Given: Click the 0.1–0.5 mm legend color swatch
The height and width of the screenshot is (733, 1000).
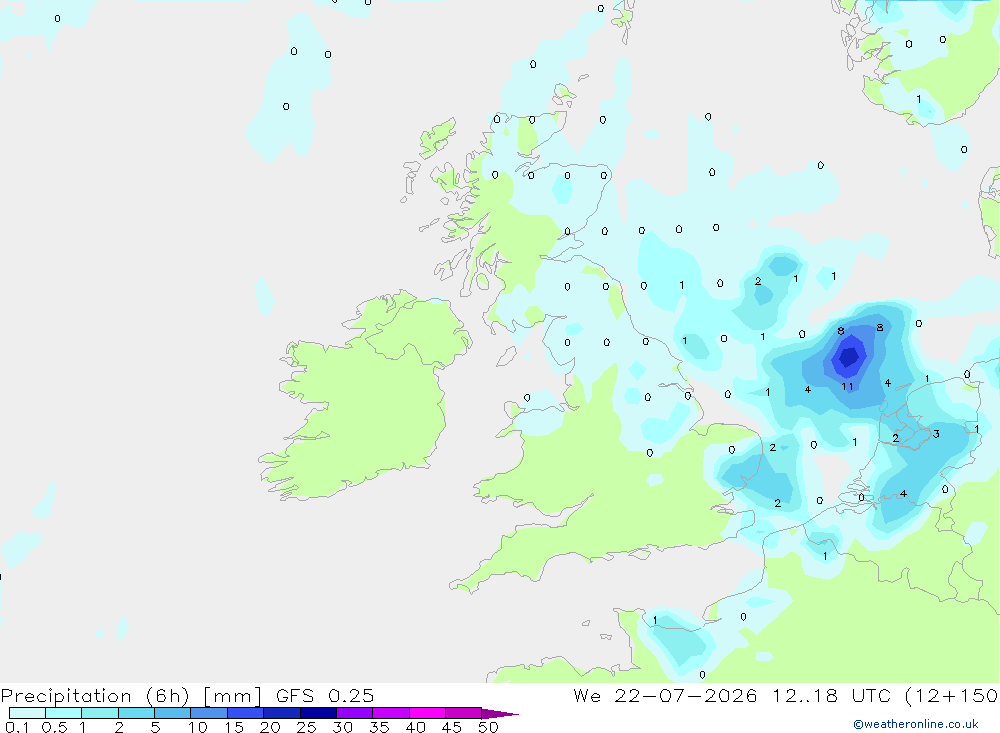Looking at the screenshot, I should (x=27, y=713).
